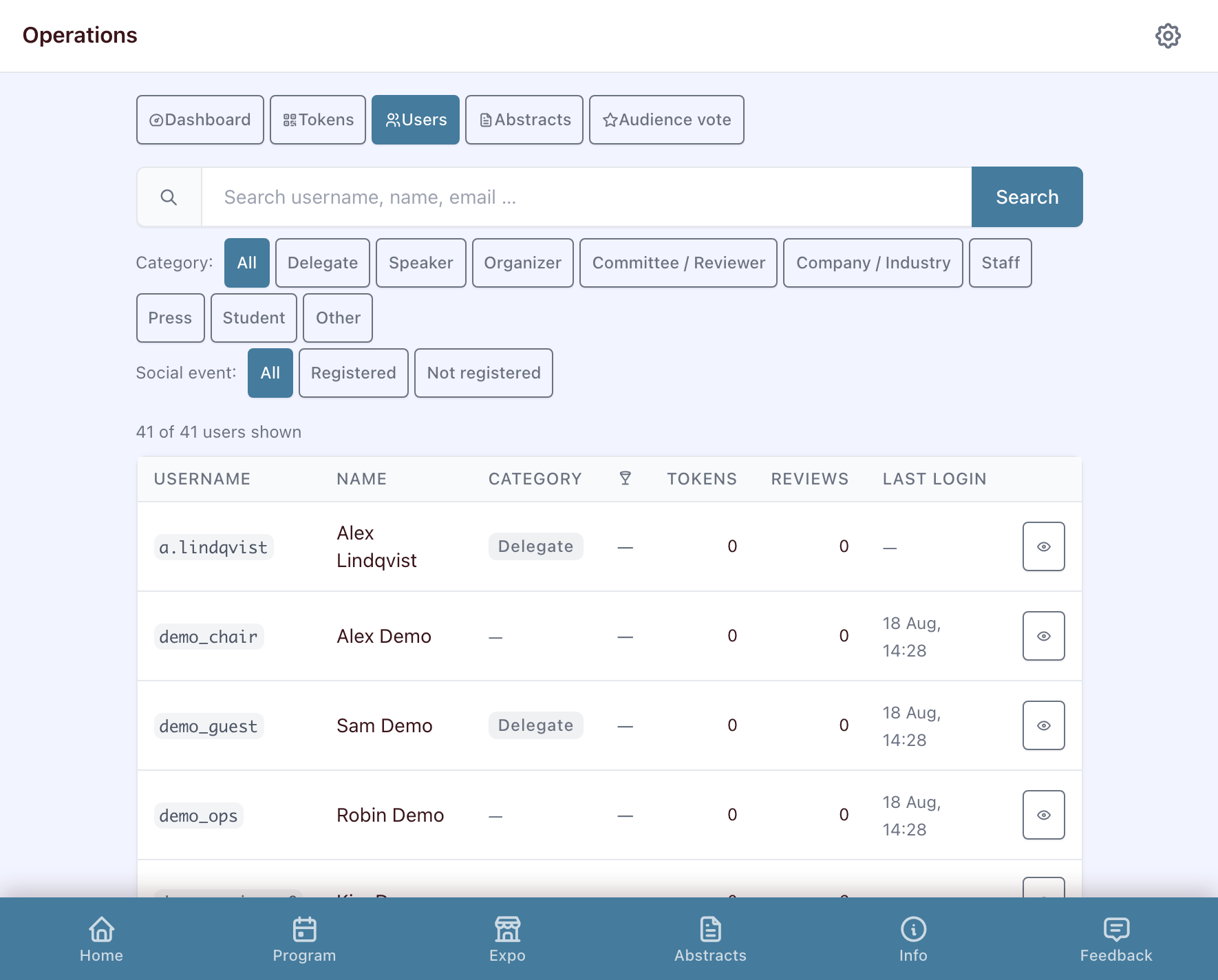Filter category by Delegate
Viewport: 1218px width, 980px height.
click(323, 263)
